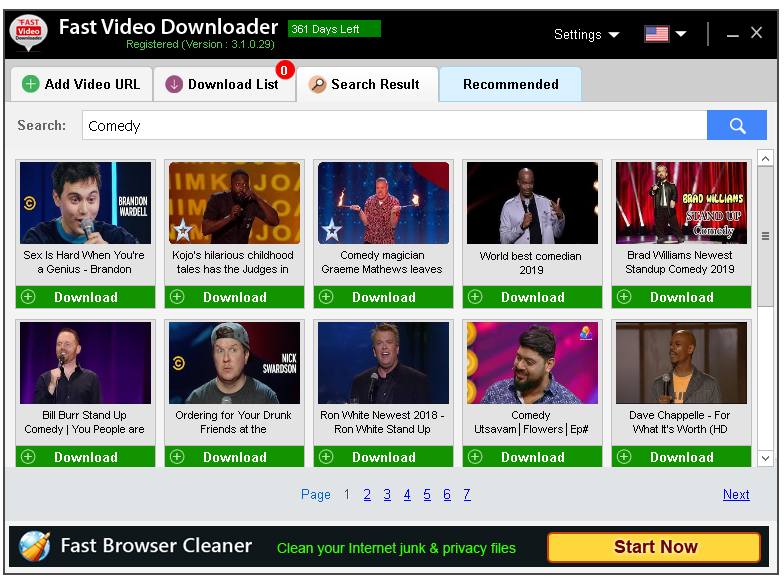The image size is (784, 582).
Task: Open Dave Chappelle video thumbnail
Action: click(x=682, y=363)
